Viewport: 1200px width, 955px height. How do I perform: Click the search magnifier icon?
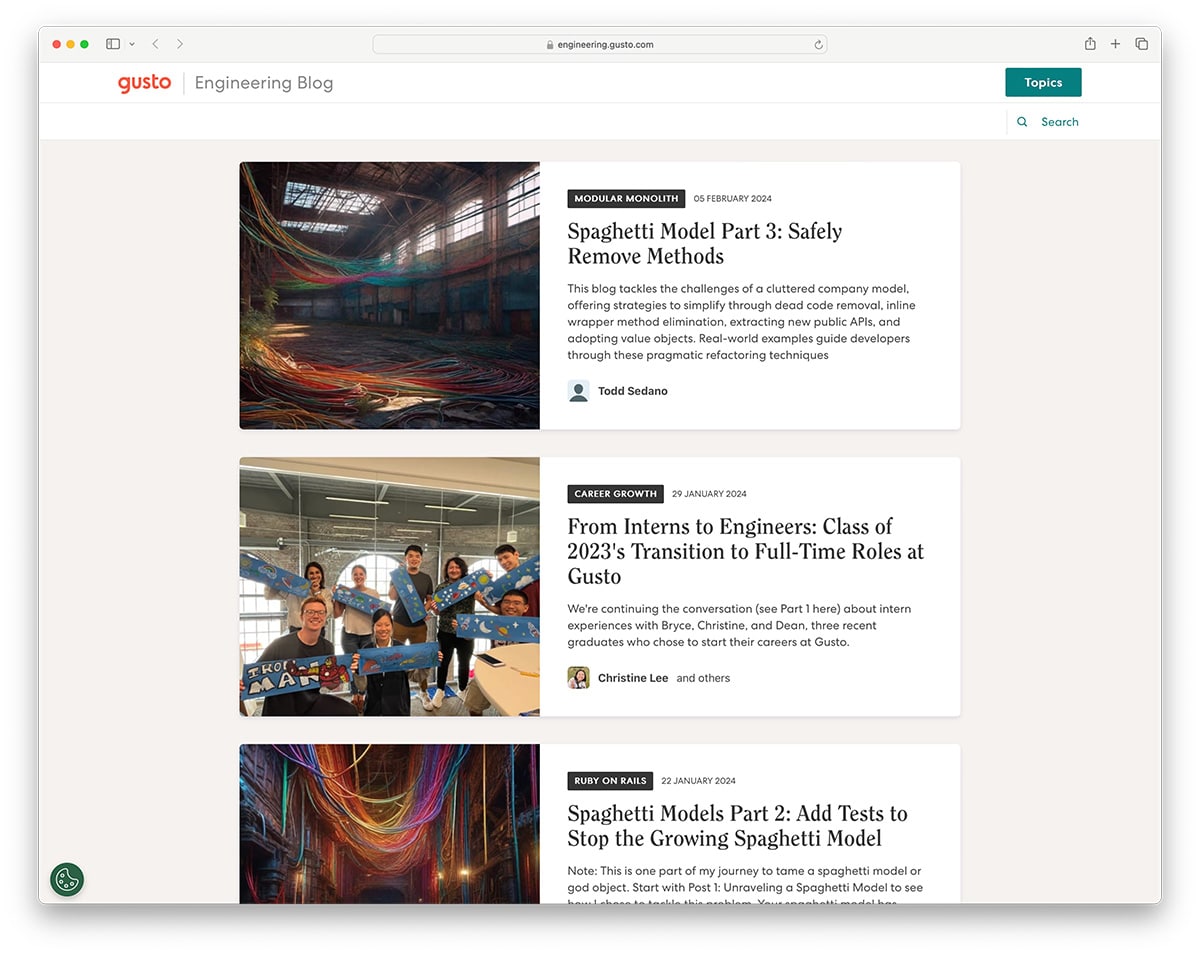click(x=1022, y=122)
